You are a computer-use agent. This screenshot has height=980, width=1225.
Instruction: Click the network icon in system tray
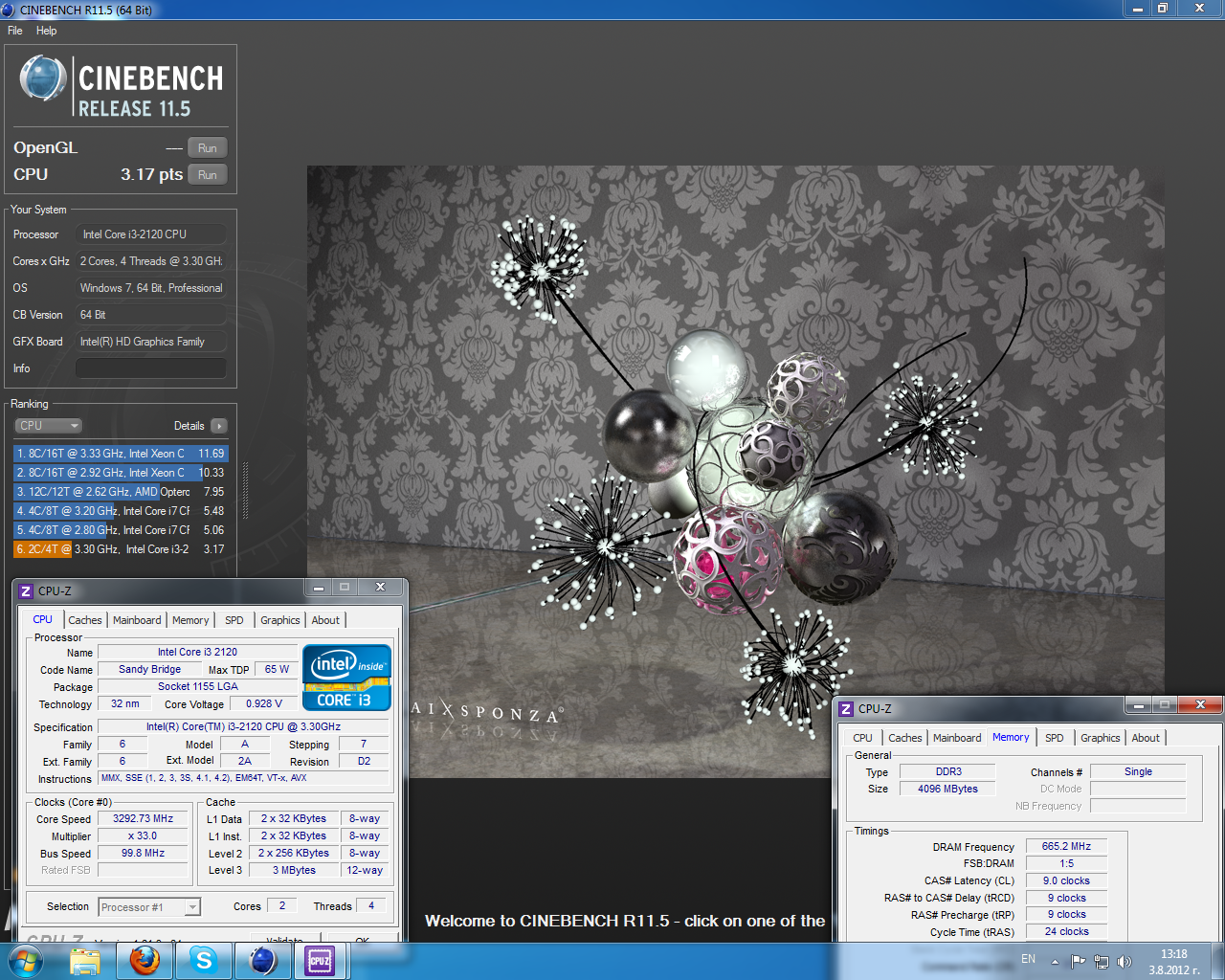click(x=1102, y=961)
